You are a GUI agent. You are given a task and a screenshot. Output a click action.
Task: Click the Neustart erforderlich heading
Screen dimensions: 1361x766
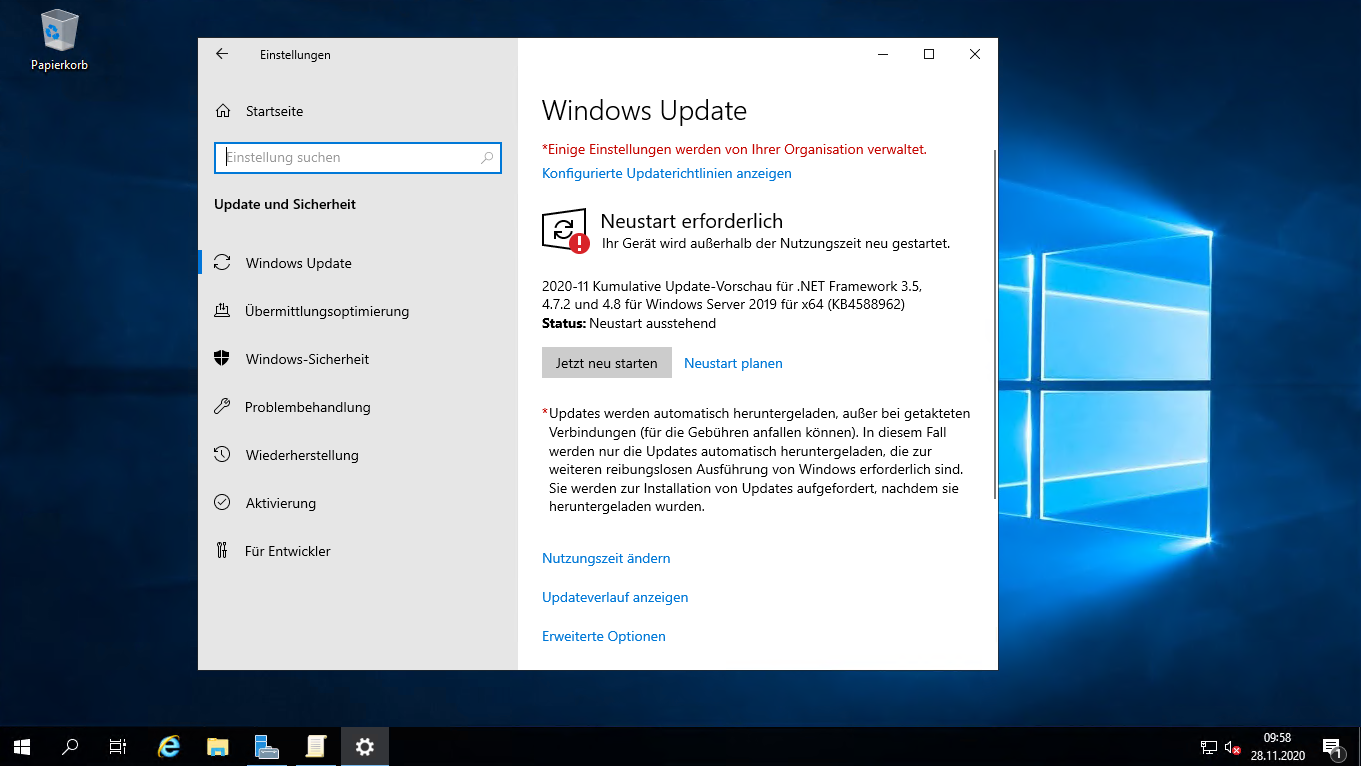click(692, 221)
